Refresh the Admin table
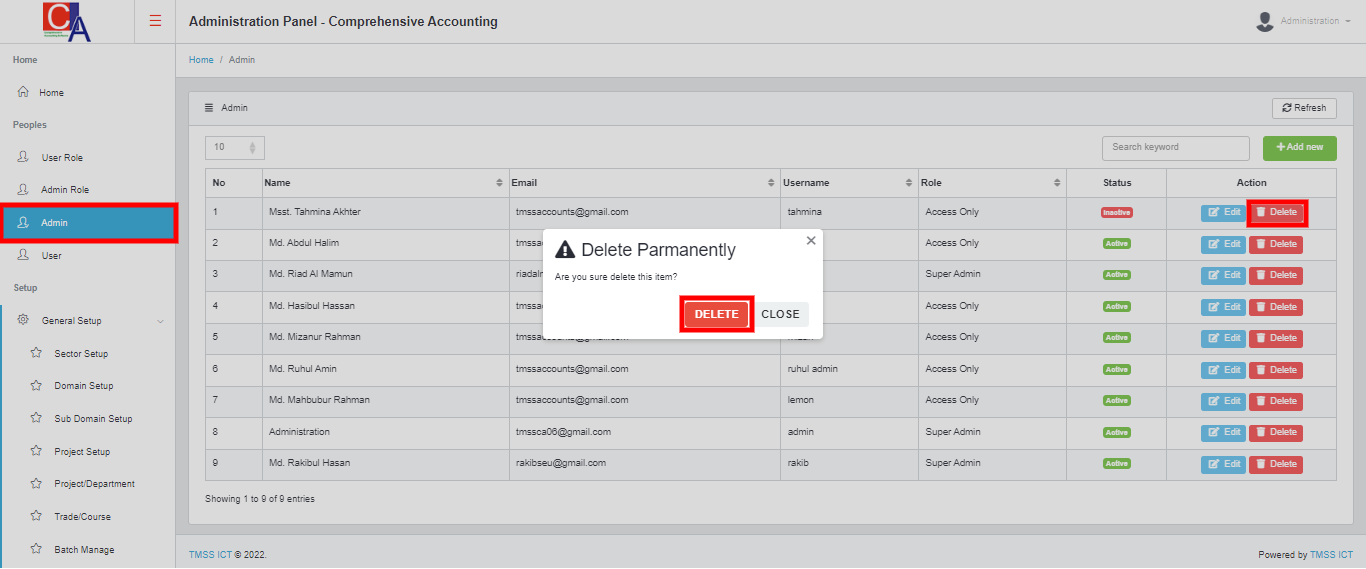Image resolution: width=1366 pixels, height=569 pixels. tap(1304, 108)
